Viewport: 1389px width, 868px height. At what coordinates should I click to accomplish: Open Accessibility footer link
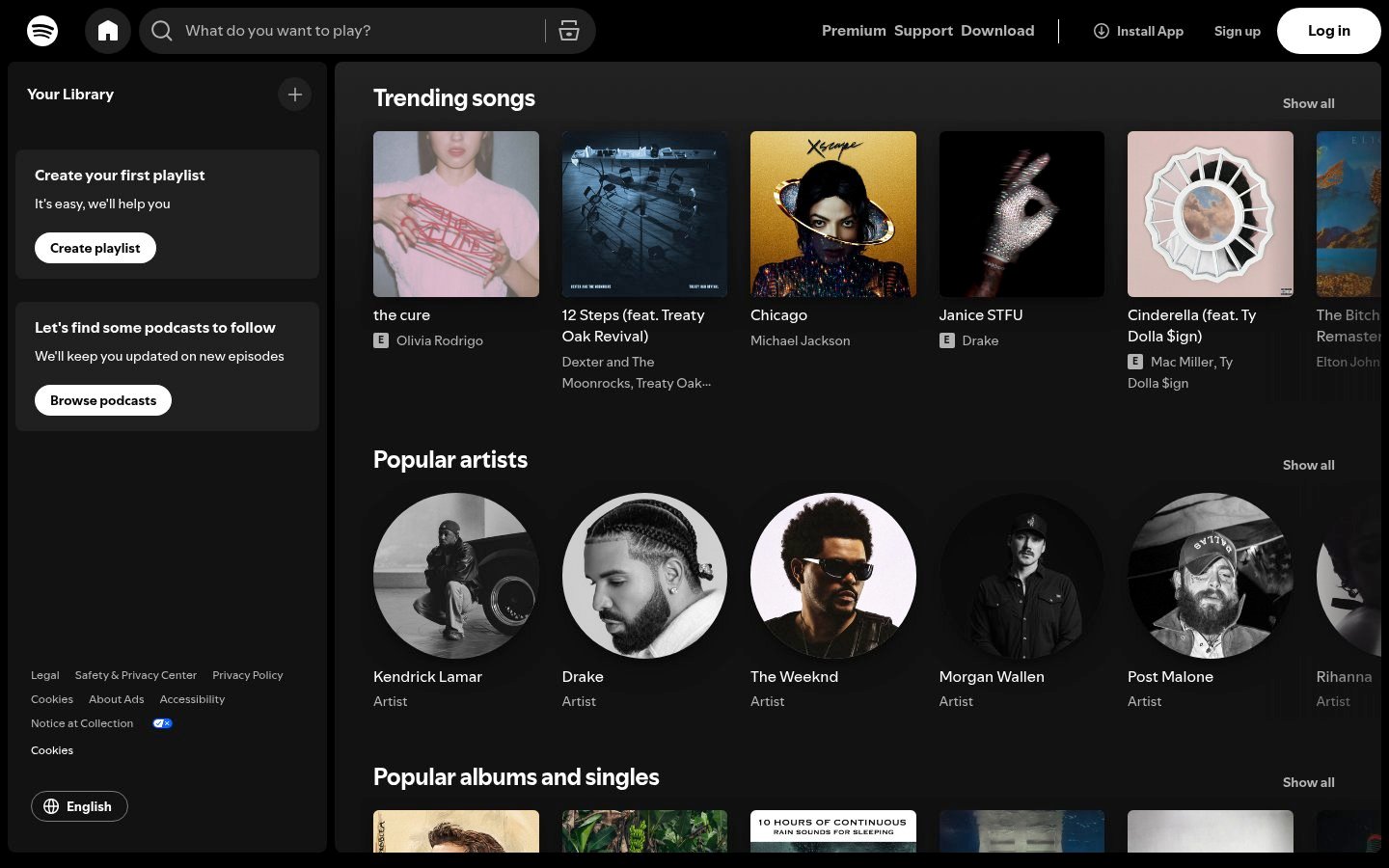point(192,699)
